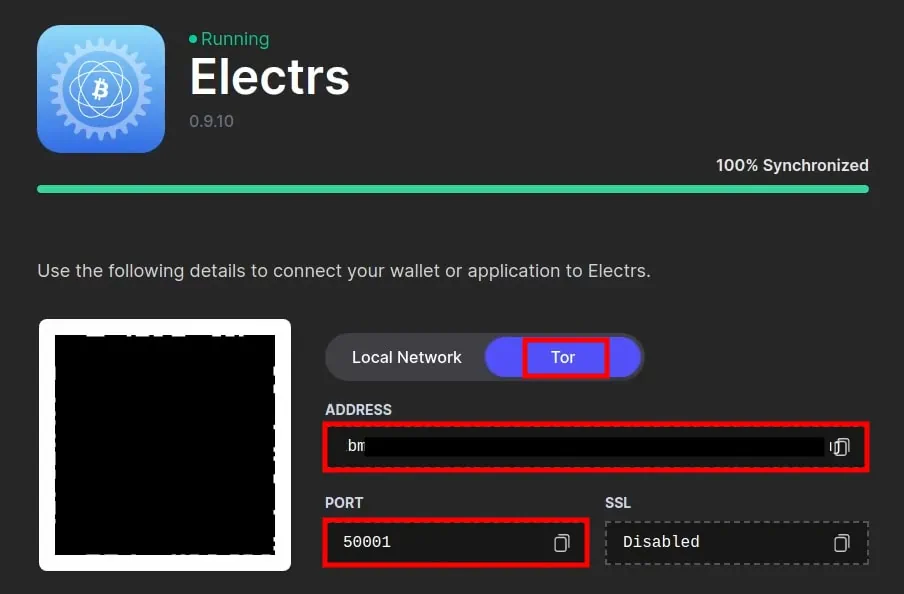Click the version number 0.9.10
904x594 pixels.
tap(212, 121)
